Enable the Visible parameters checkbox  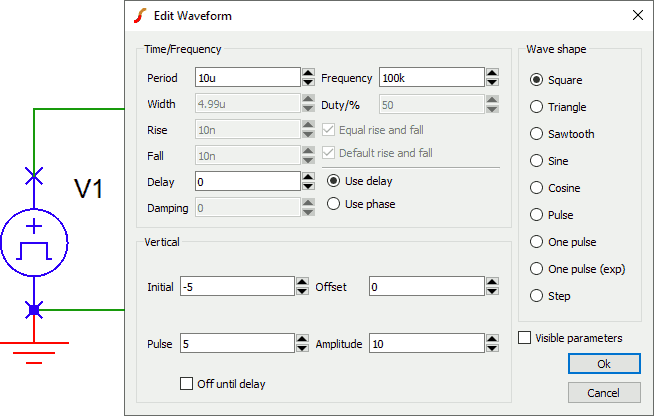525,338
